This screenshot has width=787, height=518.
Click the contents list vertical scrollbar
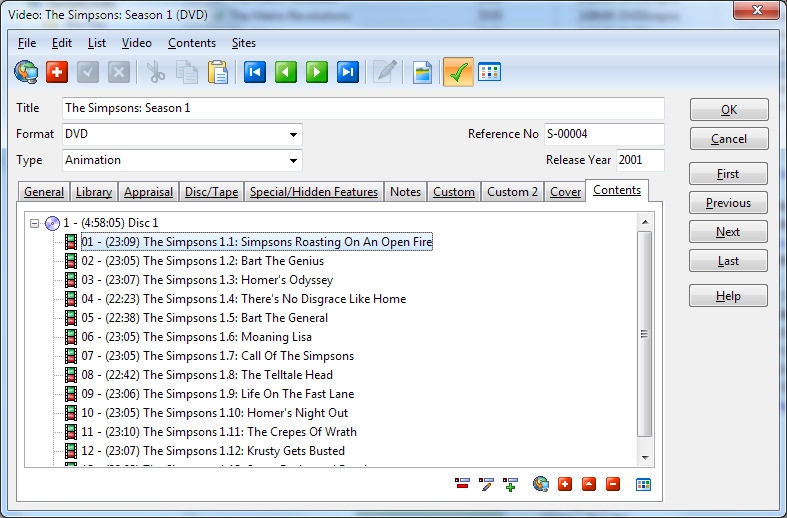645,335
